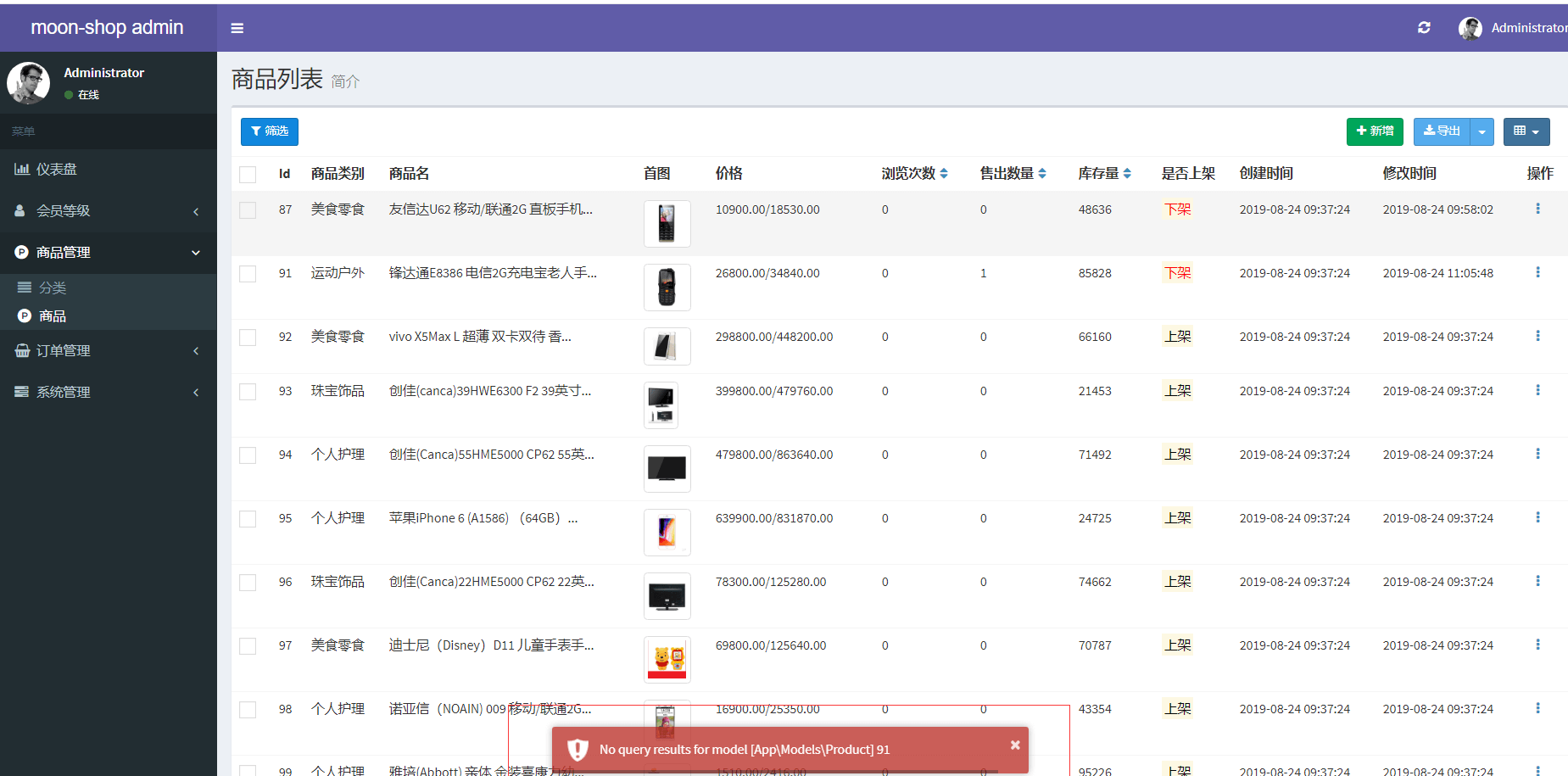Image resolution: width=1568 pixels, height=776 pixels.
Task: Click the 商品类别 column header
Action: tap(338, 173)
